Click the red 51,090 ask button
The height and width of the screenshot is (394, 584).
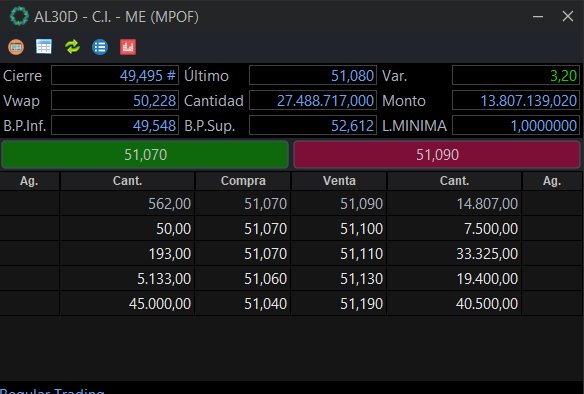437,154
